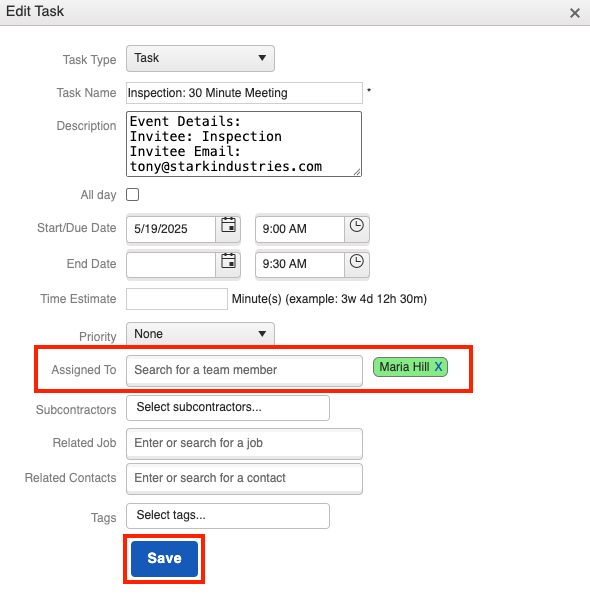Focus the Time Estimate field
The height and width of the screenshot is (597, 590).
pyautogui.click(x=177, y=299)
